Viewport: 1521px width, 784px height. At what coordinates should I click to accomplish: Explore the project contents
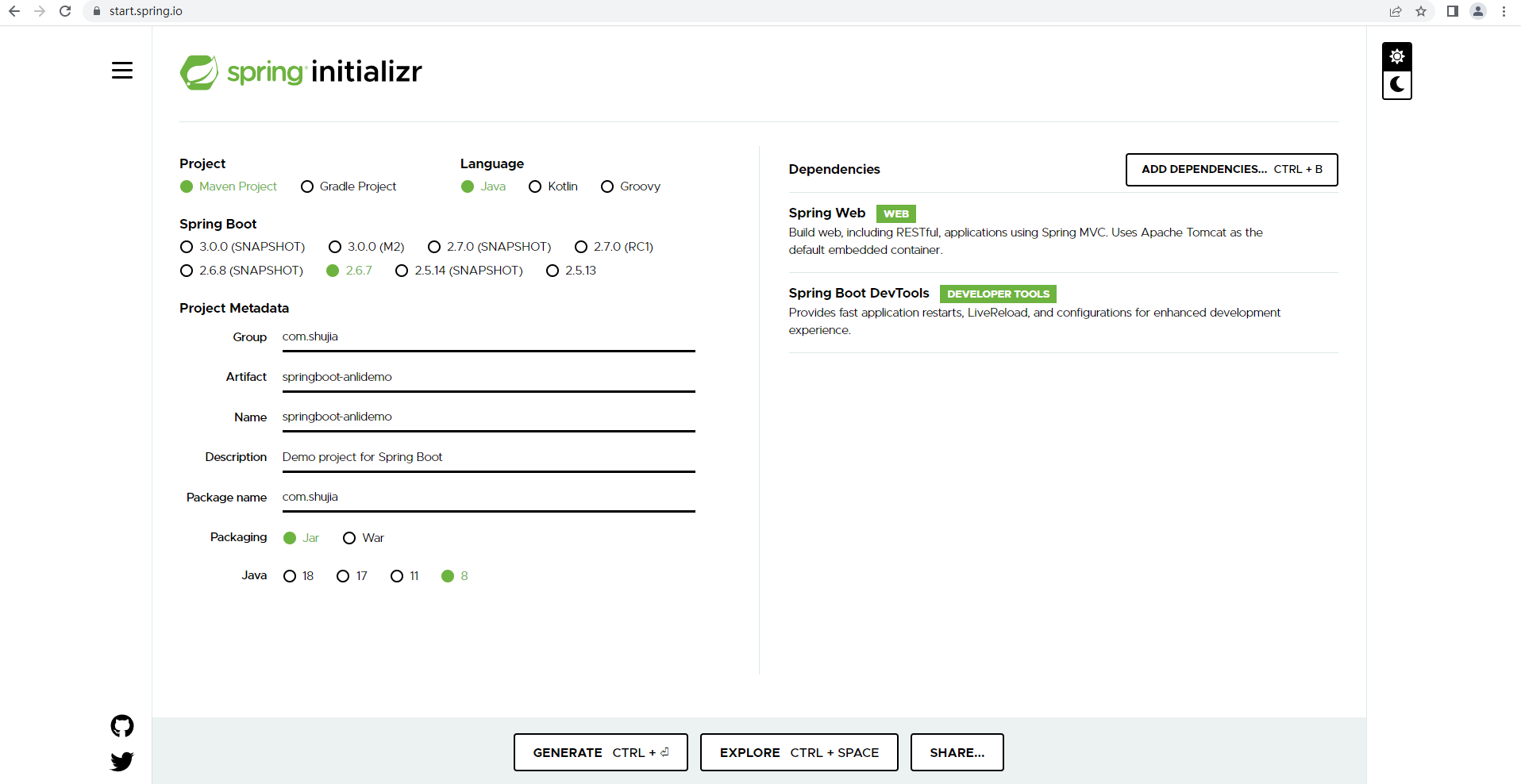click(799, 752)
